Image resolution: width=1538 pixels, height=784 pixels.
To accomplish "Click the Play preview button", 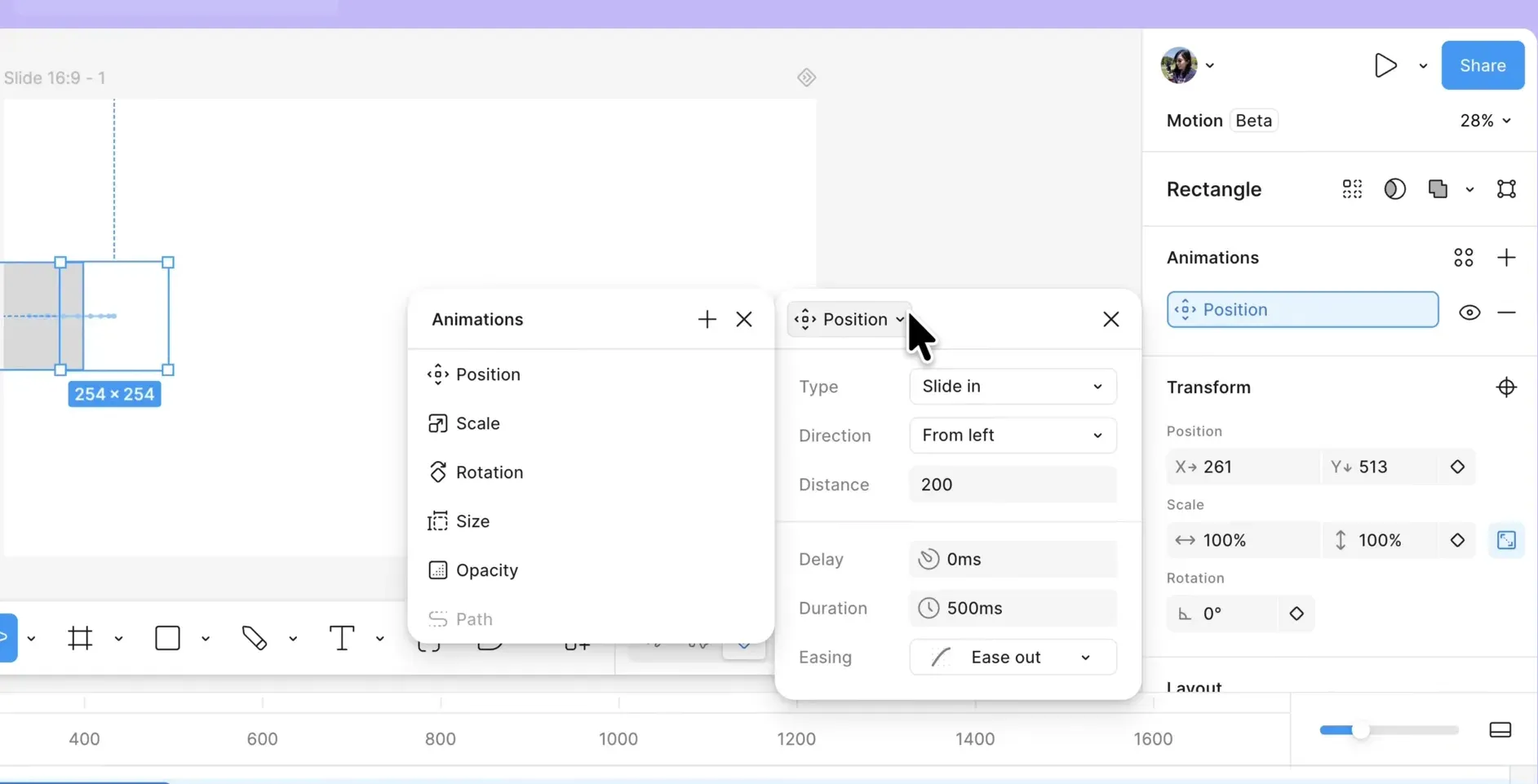I will [x=1385, y=65].
